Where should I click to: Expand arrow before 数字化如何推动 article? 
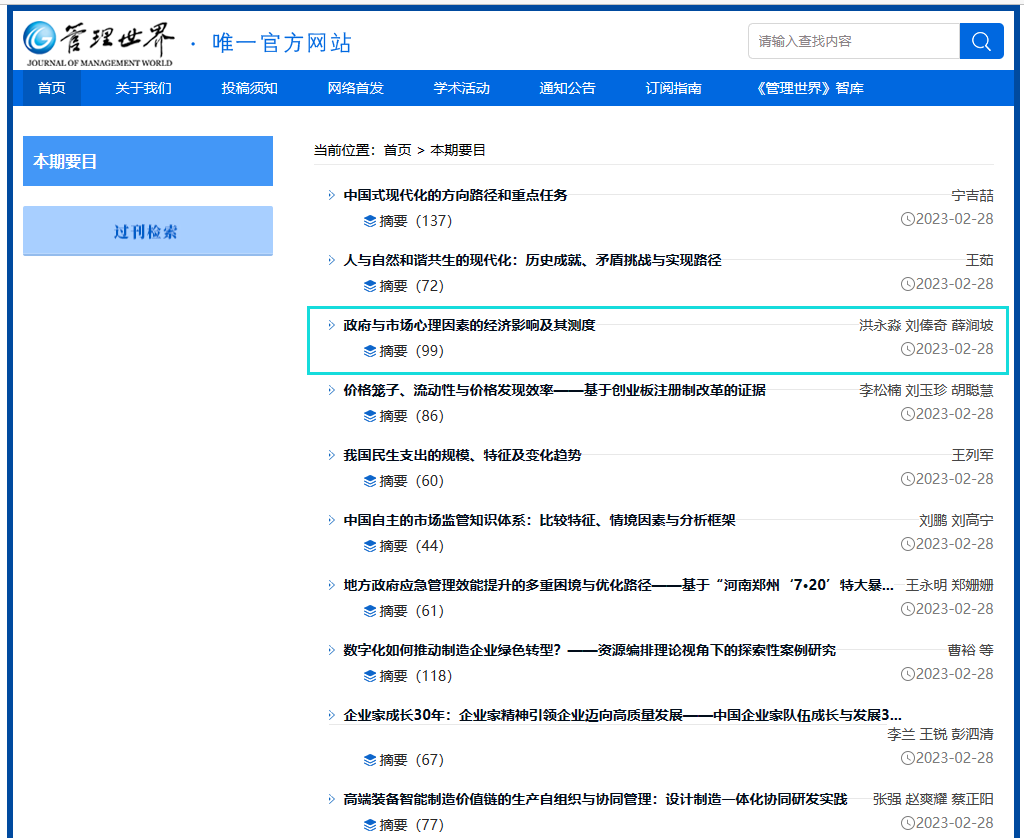tap(332, 650)
